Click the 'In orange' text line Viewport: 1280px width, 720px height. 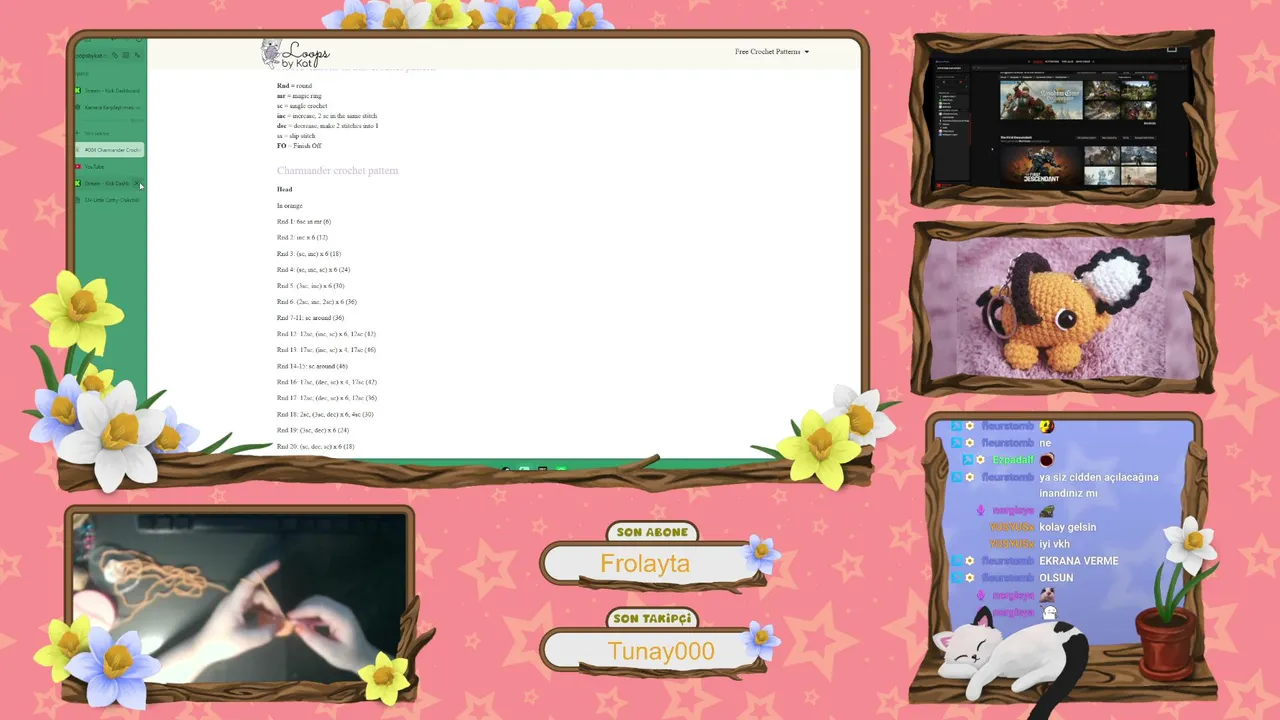click(x=289, y=206)
